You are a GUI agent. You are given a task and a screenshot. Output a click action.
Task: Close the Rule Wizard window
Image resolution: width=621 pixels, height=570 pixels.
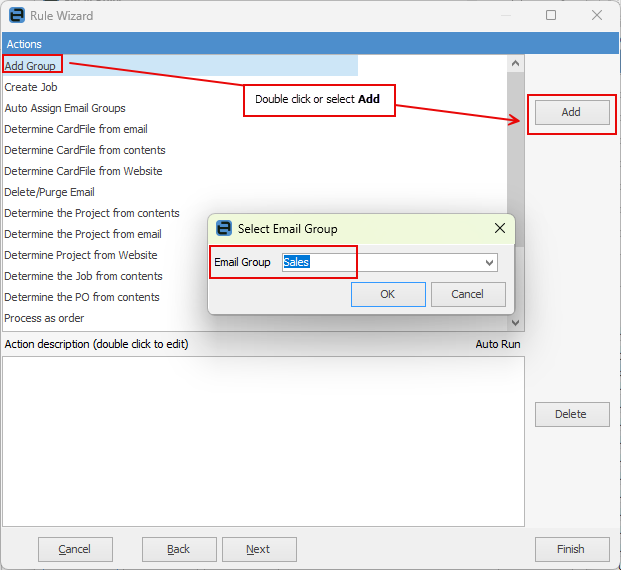tap(597, 15)
